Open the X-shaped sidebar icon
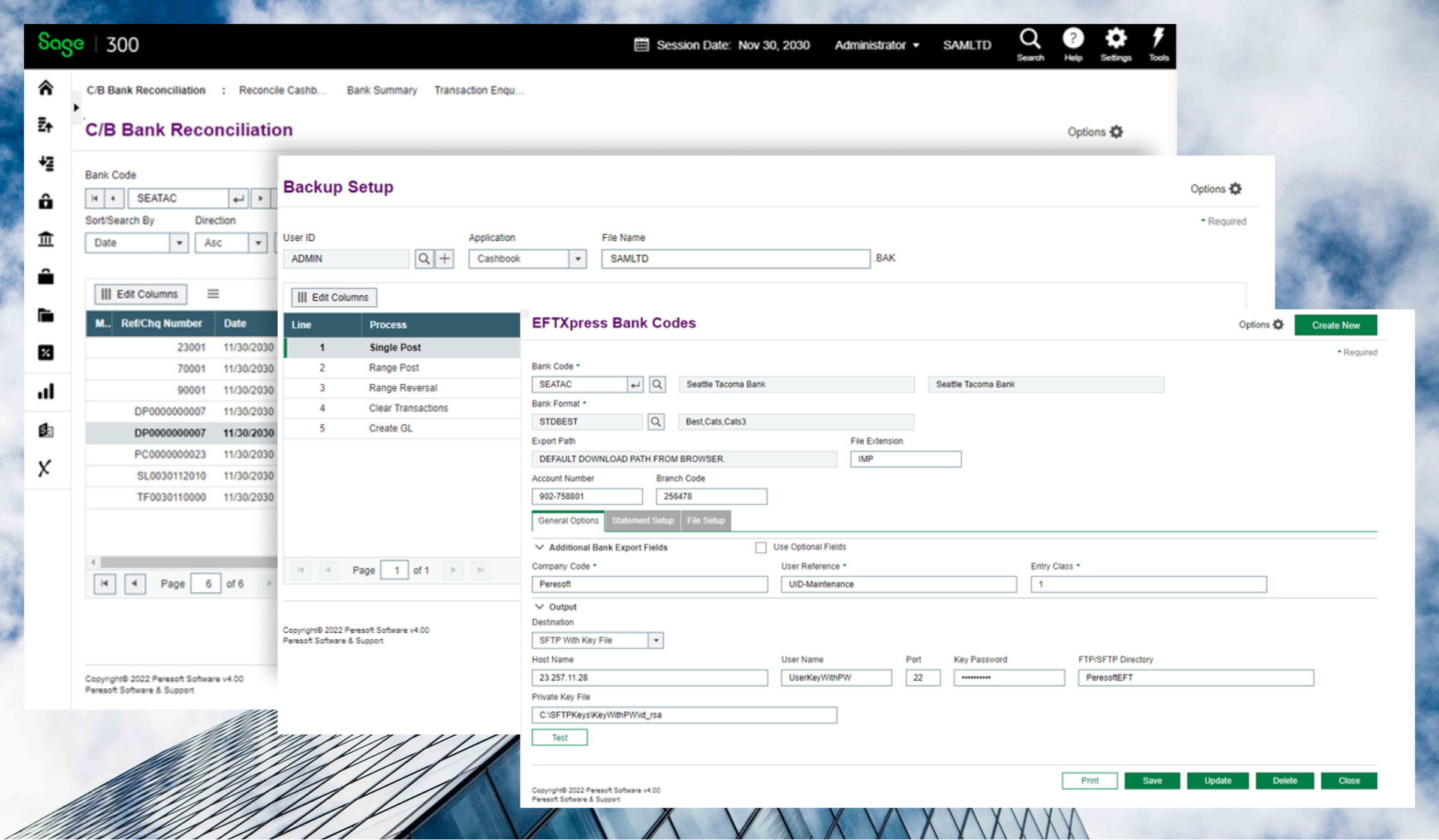 coord(44,468)
